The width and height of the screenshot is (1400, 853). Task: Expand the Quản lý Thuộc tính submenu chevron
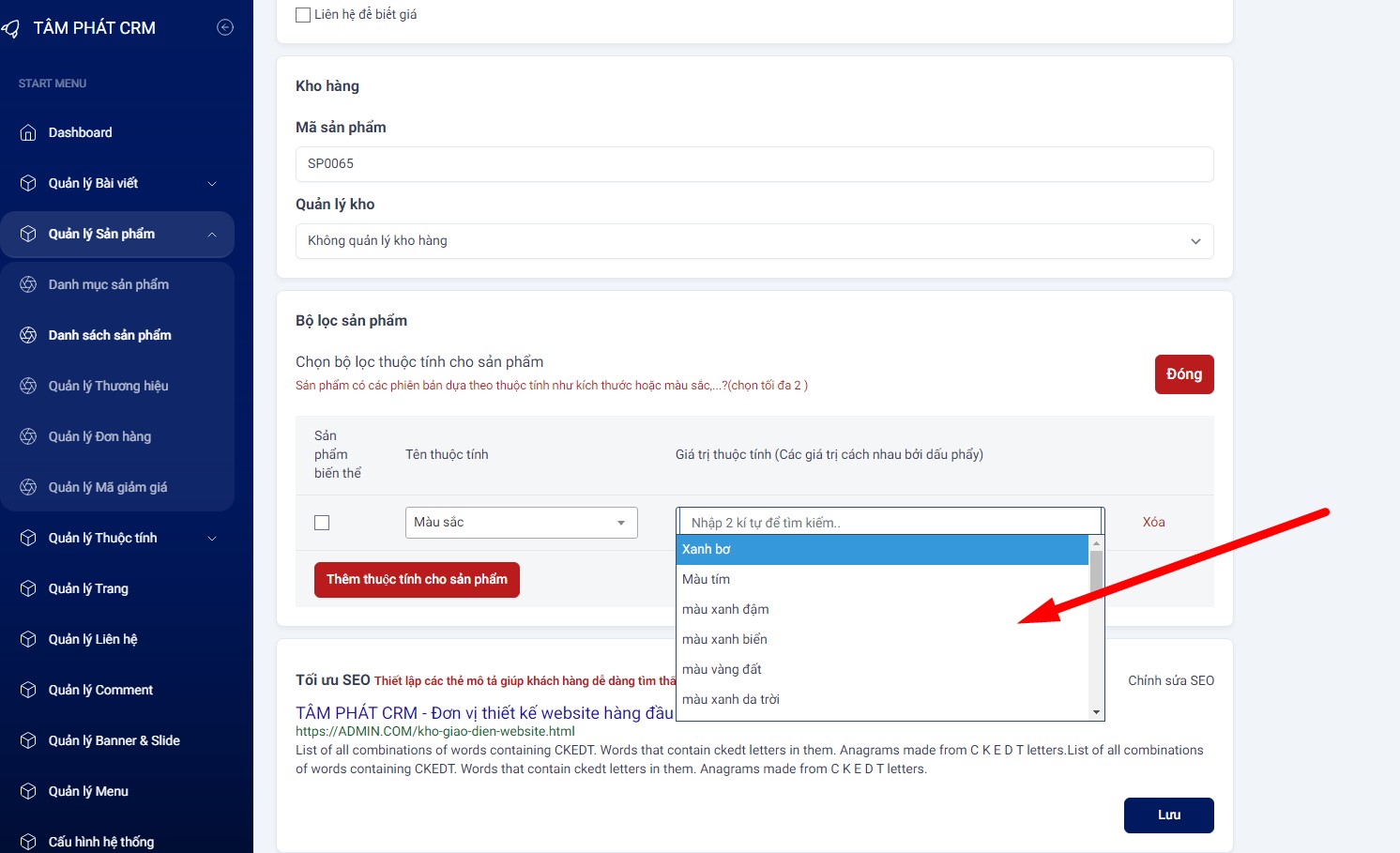point(212,539)
